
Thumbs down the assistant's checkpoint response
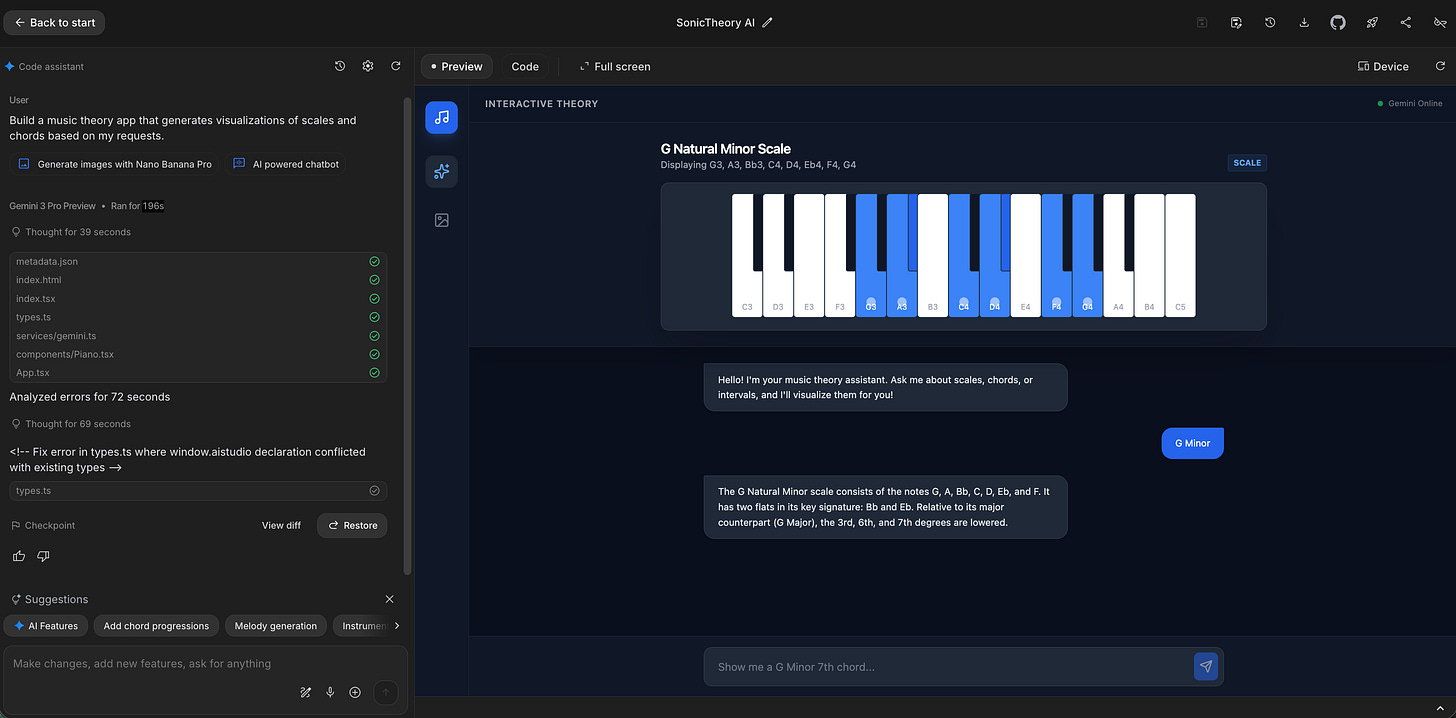click(43, 556)
